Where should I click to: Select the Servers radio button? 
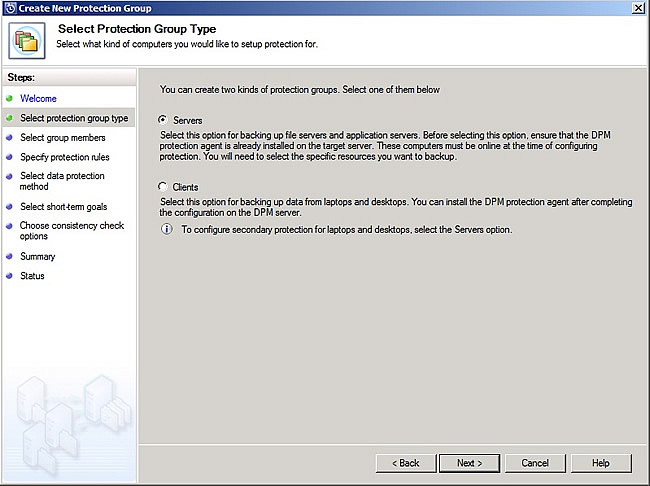(163, 120)
